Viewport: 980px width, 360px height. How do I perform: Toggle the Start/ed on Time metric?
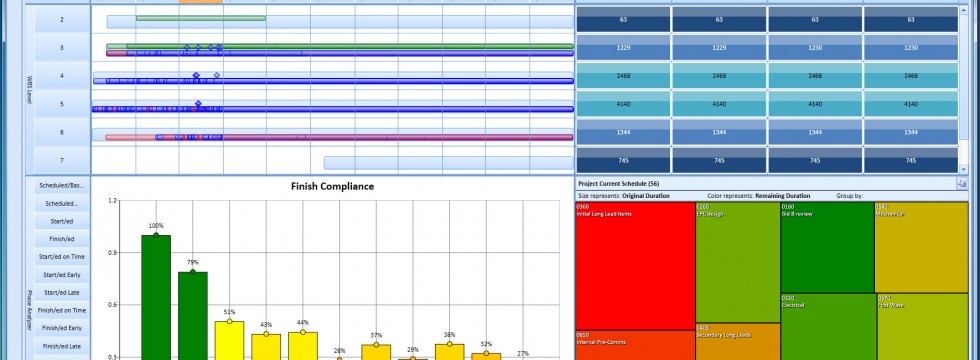[62, 257]
